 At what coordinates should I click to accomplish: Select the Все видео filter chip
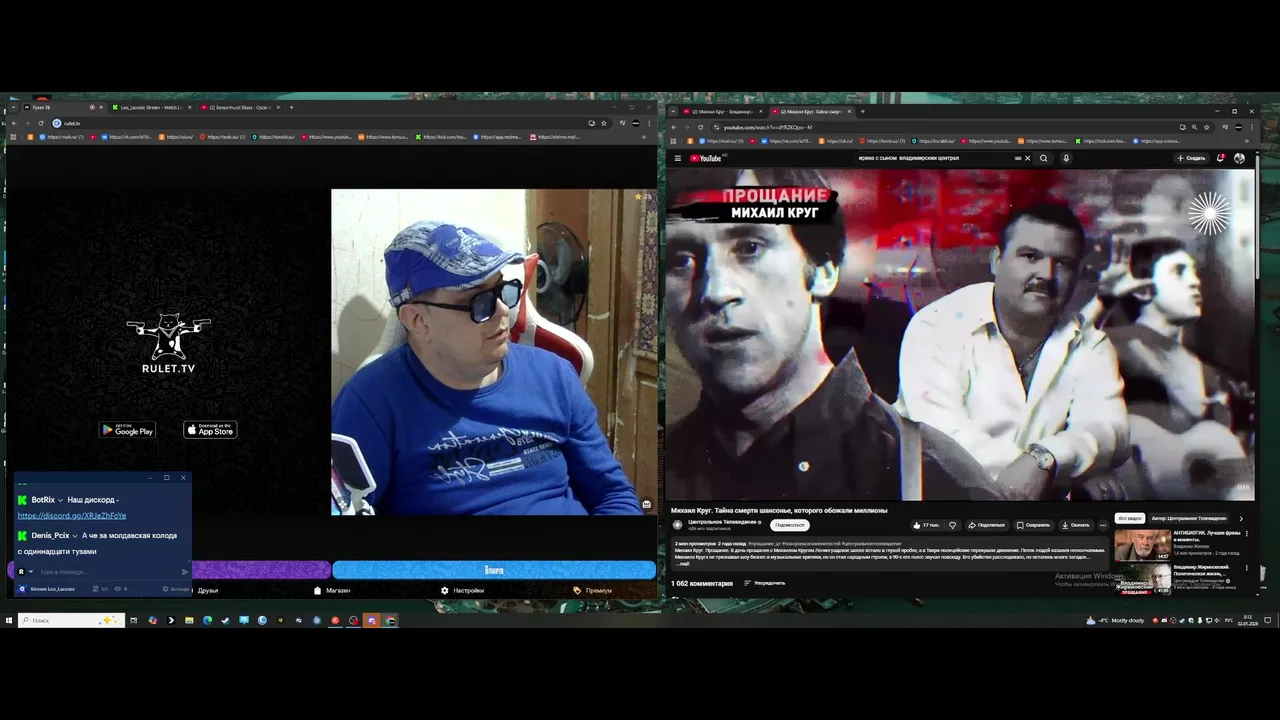[x=1130, y=518]
